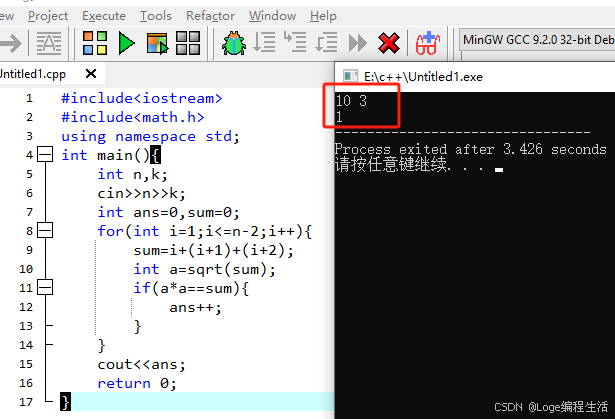Click the Step Into debug icon
Viewport: 615px width, 419px height.
[x=295, y=43]
